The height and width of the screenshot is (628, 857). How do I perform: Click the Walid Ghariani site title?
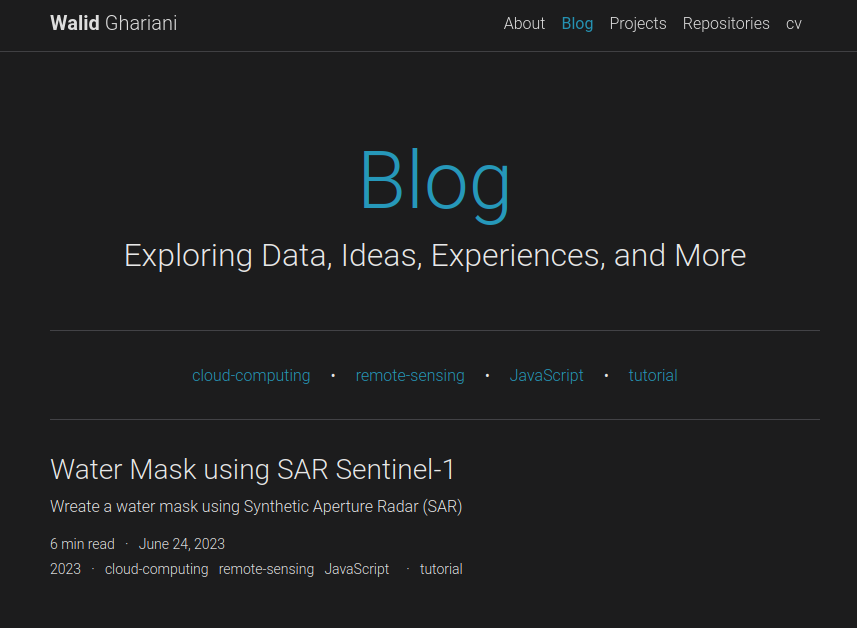tap(113, 23)
